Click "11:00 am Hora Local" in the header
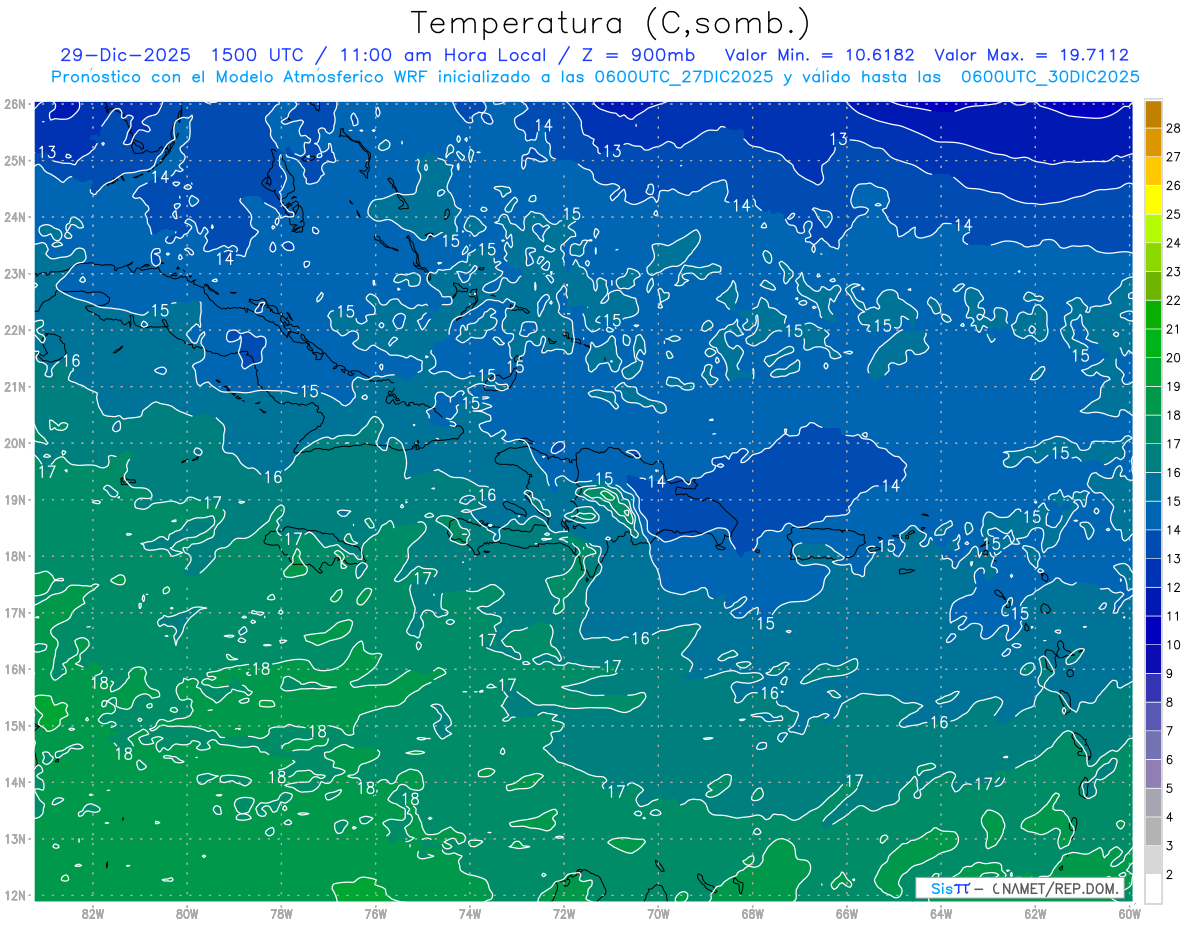This screenshot has height=927, width=1200. click(442, 55)
